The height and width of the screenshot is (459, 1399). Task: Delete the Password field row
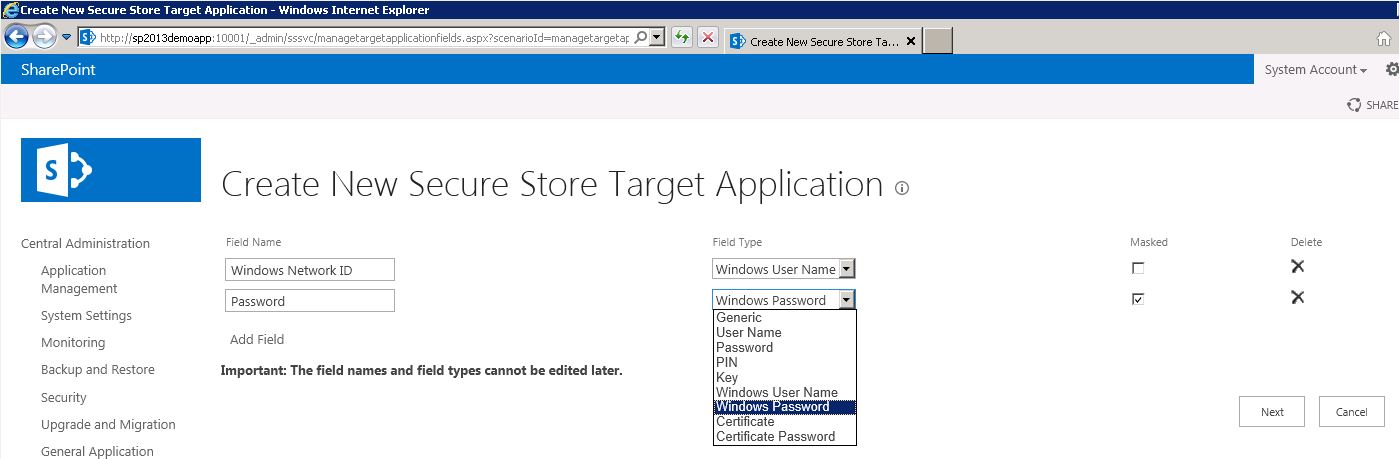tap(1297, 297)
